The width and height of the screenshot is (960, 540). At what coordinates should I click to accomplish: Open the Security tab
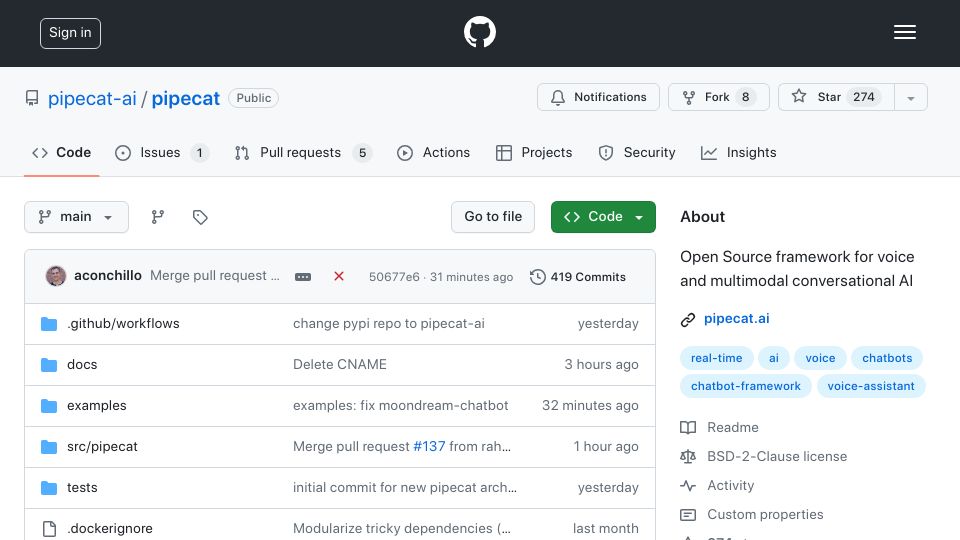637,152
